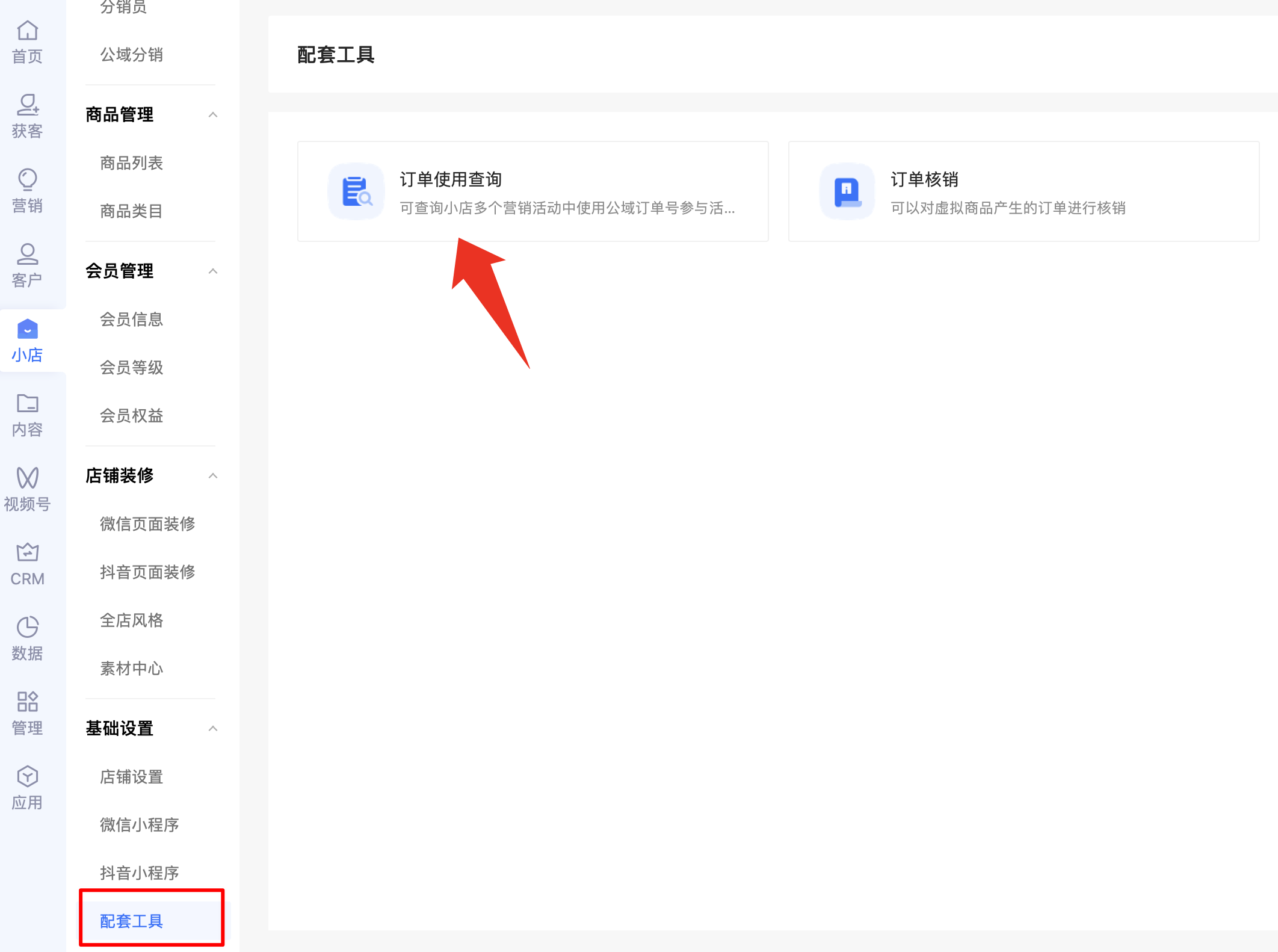Select the 小店 shop icon
Screen dimensions: 1278x952
click(x=27, y=329)
